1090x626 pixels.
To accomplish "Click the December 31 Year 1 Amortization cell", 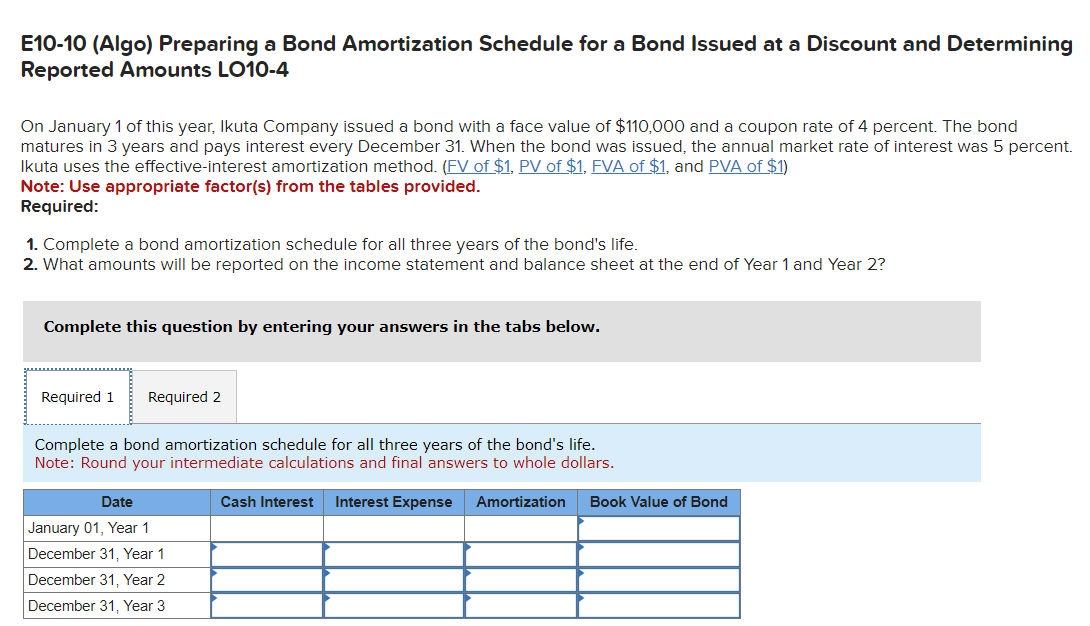I will 520,554.
